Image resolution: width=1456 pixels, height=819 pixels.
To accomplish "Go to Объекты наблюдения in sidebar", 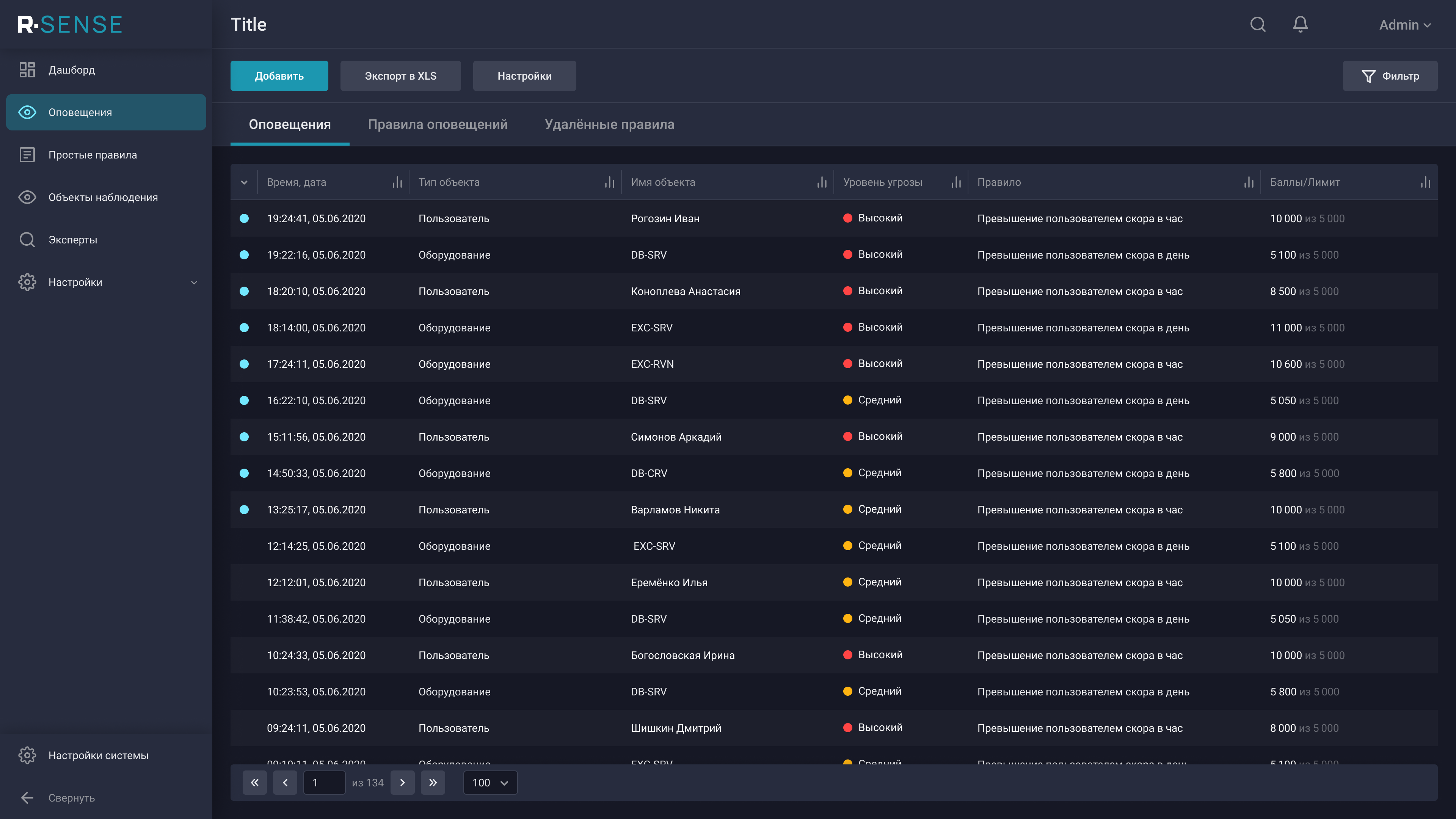I will pyautogui.click(x=103, y=197).
